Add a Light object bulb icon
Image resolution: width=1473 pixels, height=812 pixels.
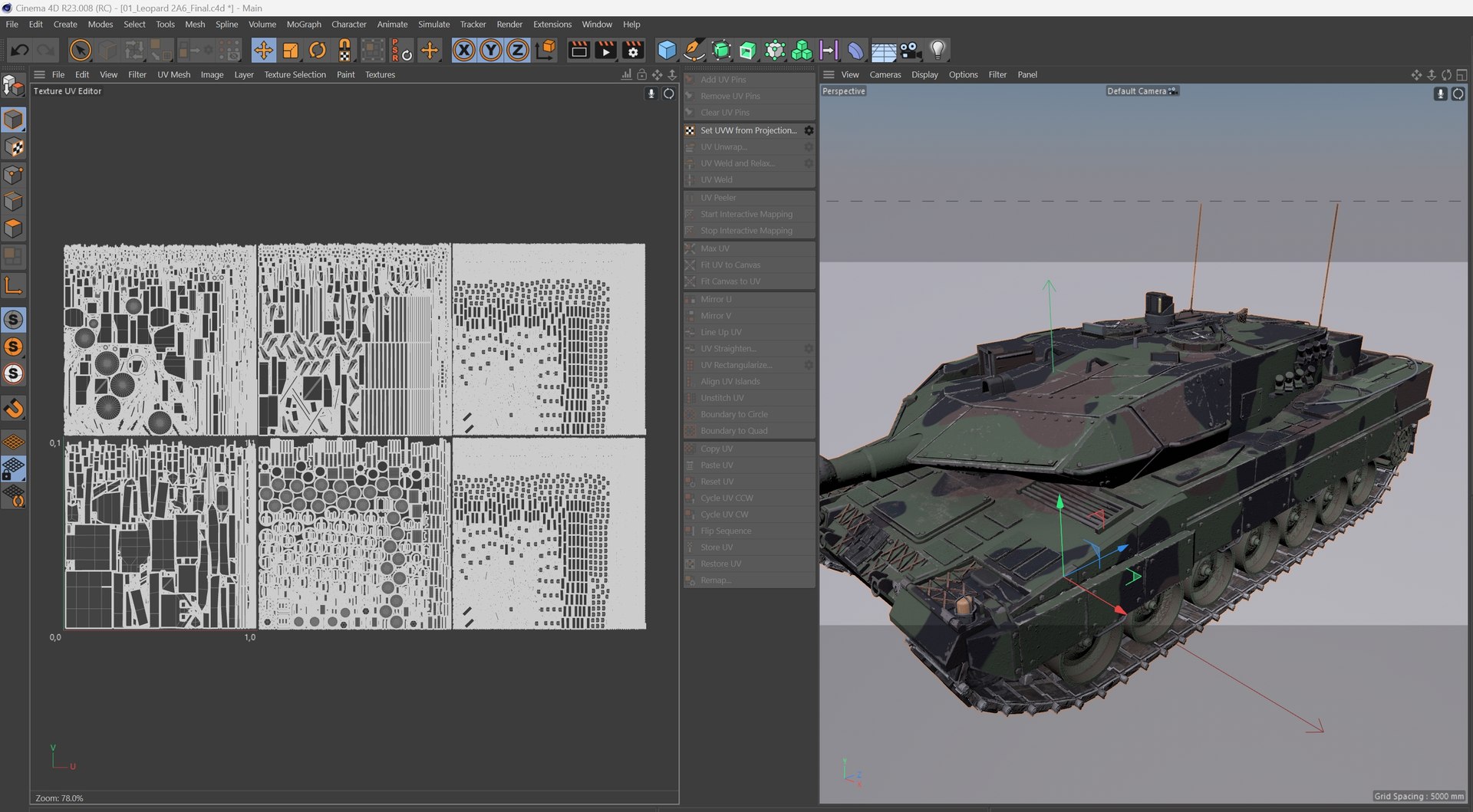pyautogui.click(x=938, y=51)
